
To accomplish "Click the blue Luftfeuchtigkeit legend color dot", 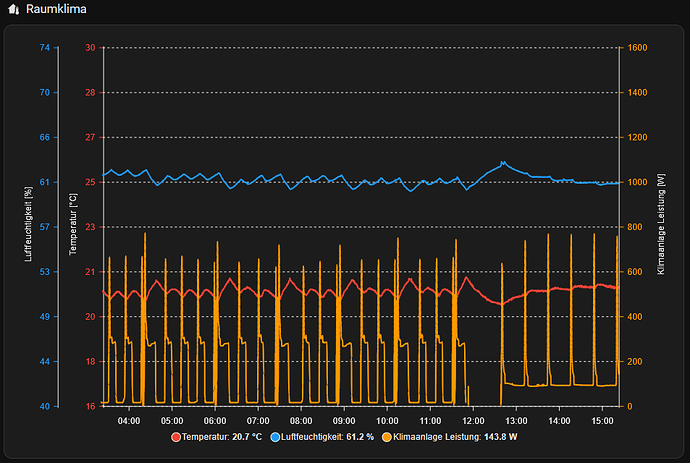I will point(275,437).
